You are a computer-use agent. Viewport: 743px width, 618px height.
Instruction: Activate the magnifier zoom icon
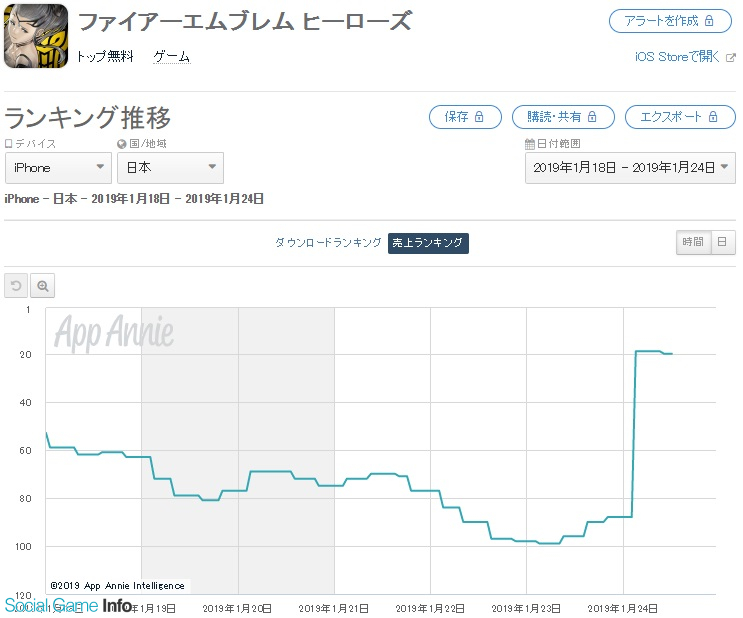pos(43,286)
